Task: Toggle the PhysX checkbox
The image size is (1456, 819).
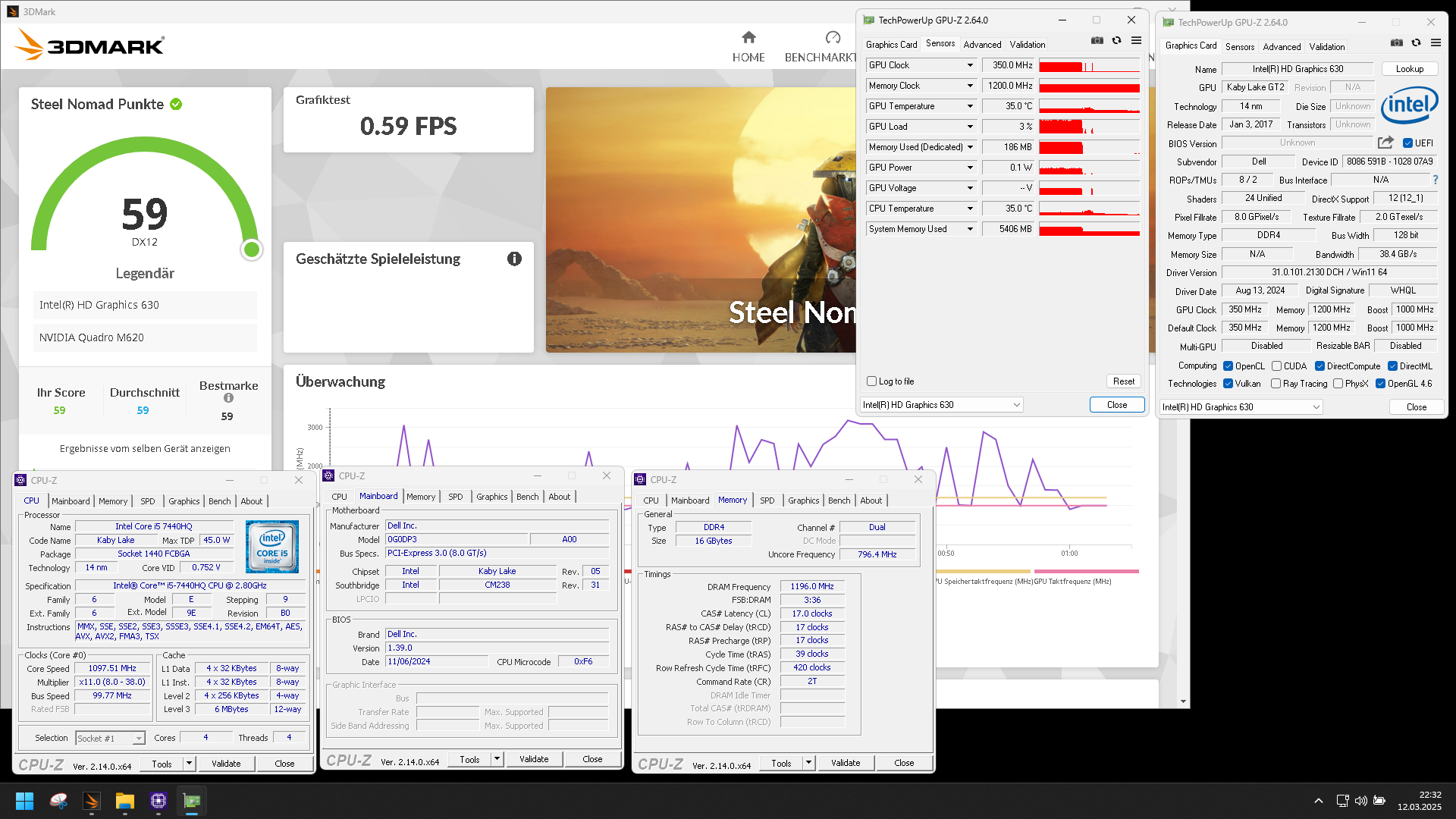Action: [x=1338, y=384]
